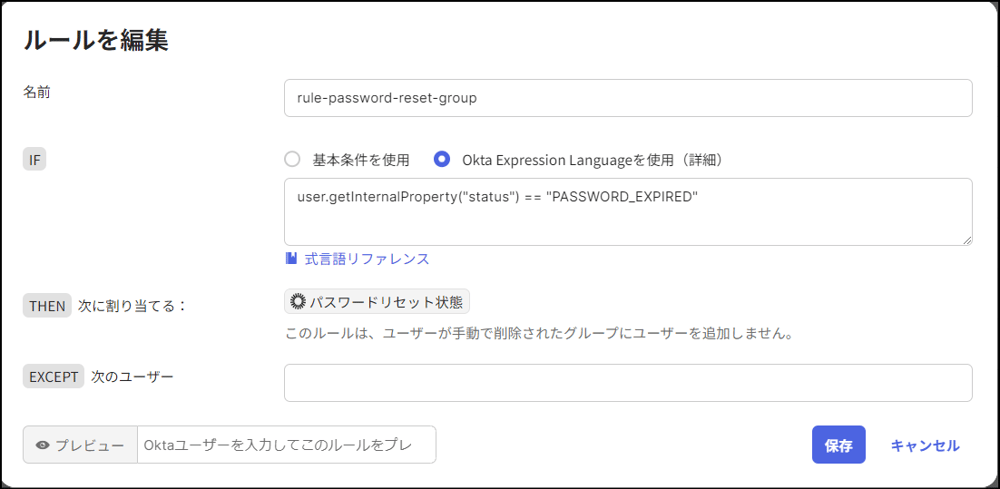Click the group icon in パスワードリセット状態 chip
1000x489 pixels.
(297, 301)
